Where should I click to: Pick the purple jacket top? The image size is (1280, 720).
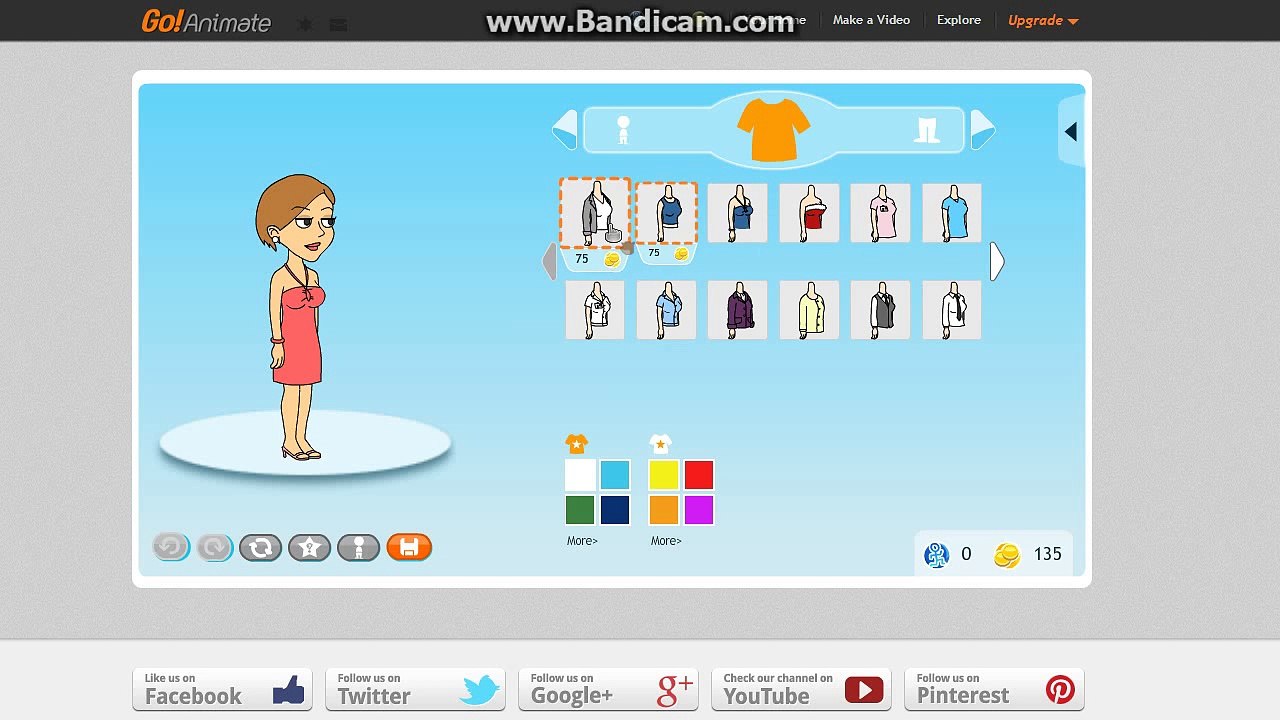coord(737,310)
